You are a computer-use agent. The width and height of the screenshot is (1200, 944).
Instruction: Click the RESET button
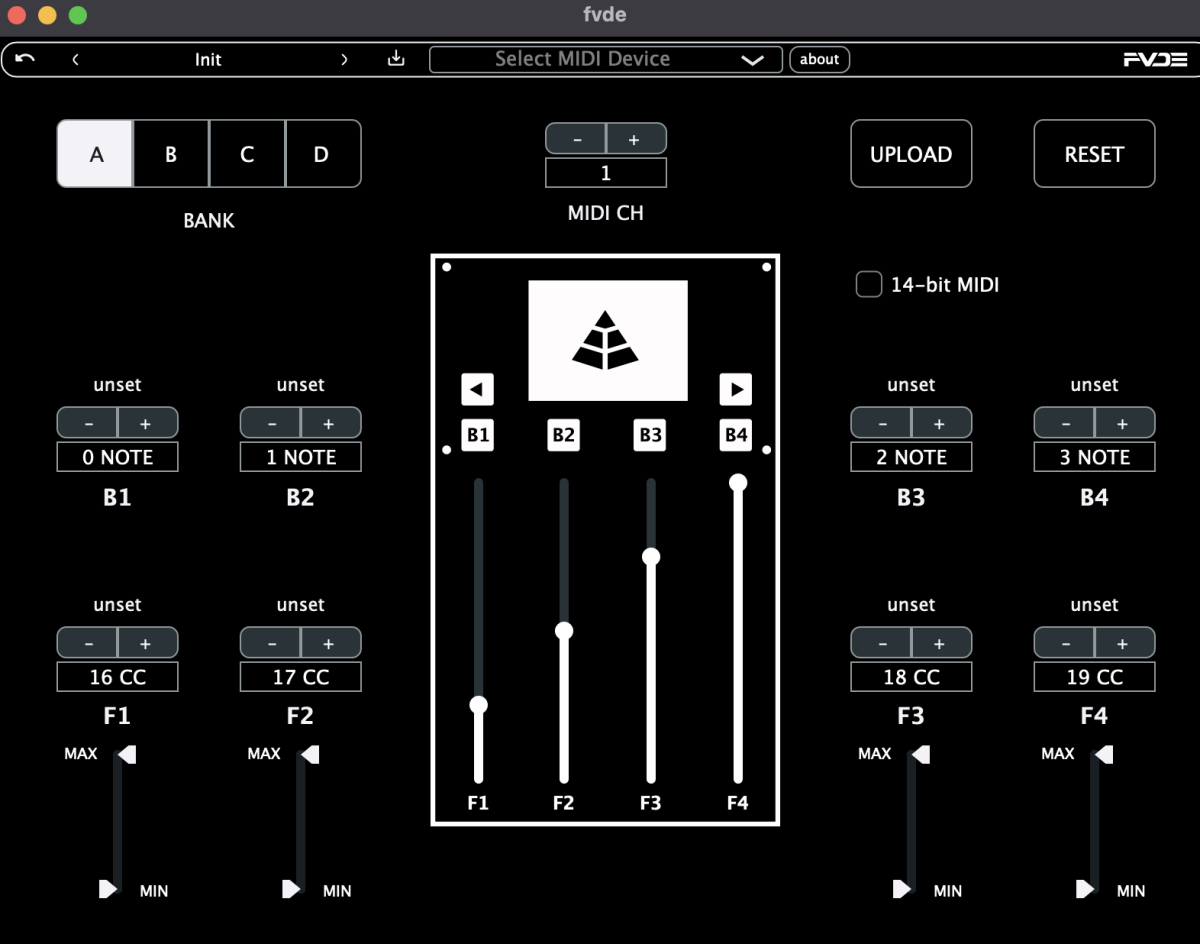coord(1094,154)
